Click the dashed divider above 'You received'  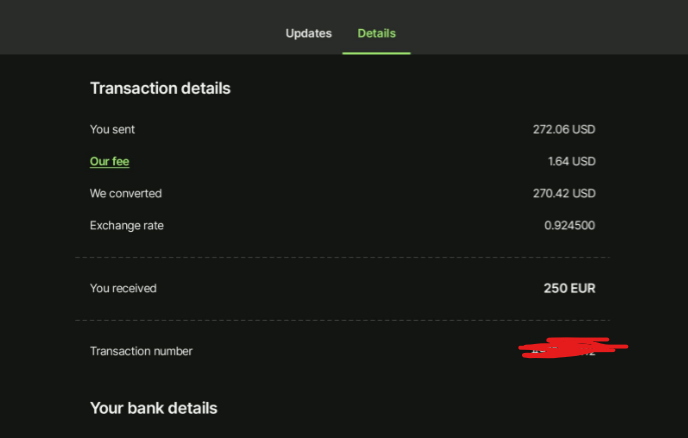(x=342, y=258)
